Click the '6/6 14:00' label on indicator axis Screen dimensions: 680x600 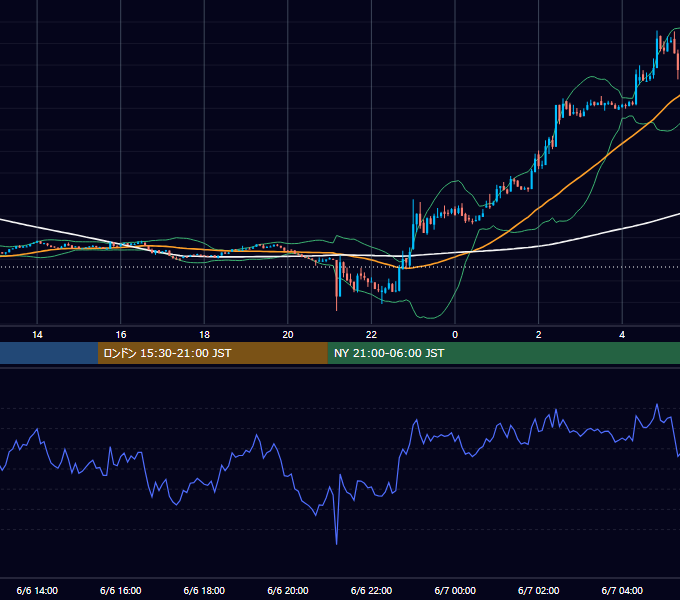(37, 590)
